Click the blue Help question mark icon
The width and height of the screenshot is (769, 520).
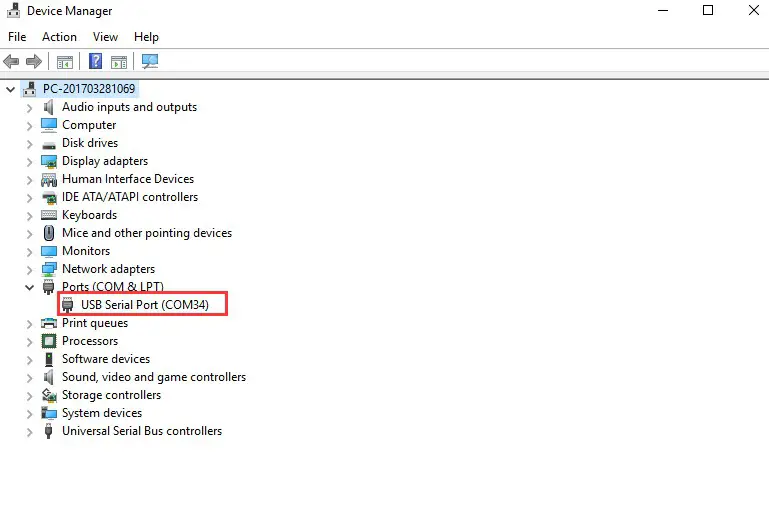tap(96, 61)
